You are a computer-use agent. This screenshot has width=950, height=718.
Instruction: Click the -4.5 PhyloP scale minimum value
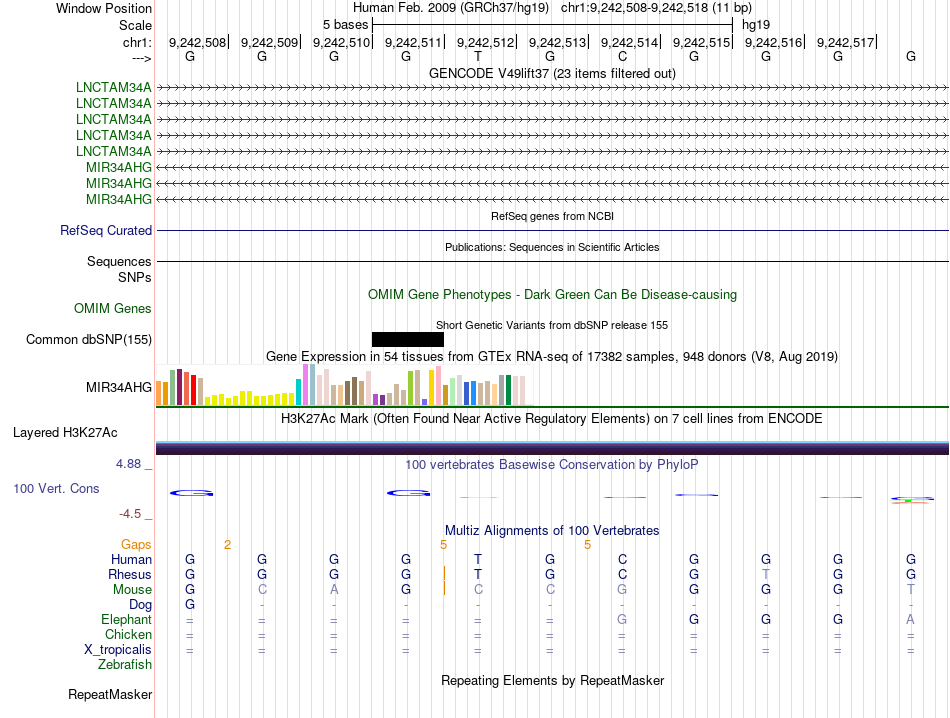click(130, 514)
